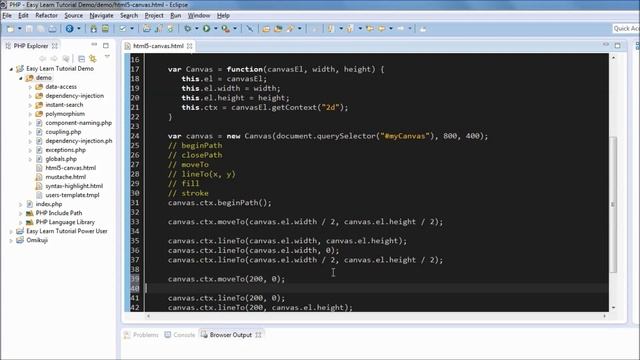Expand the data-access folder
This screenshot has width=640, height=360.
(x=30, y=87)
